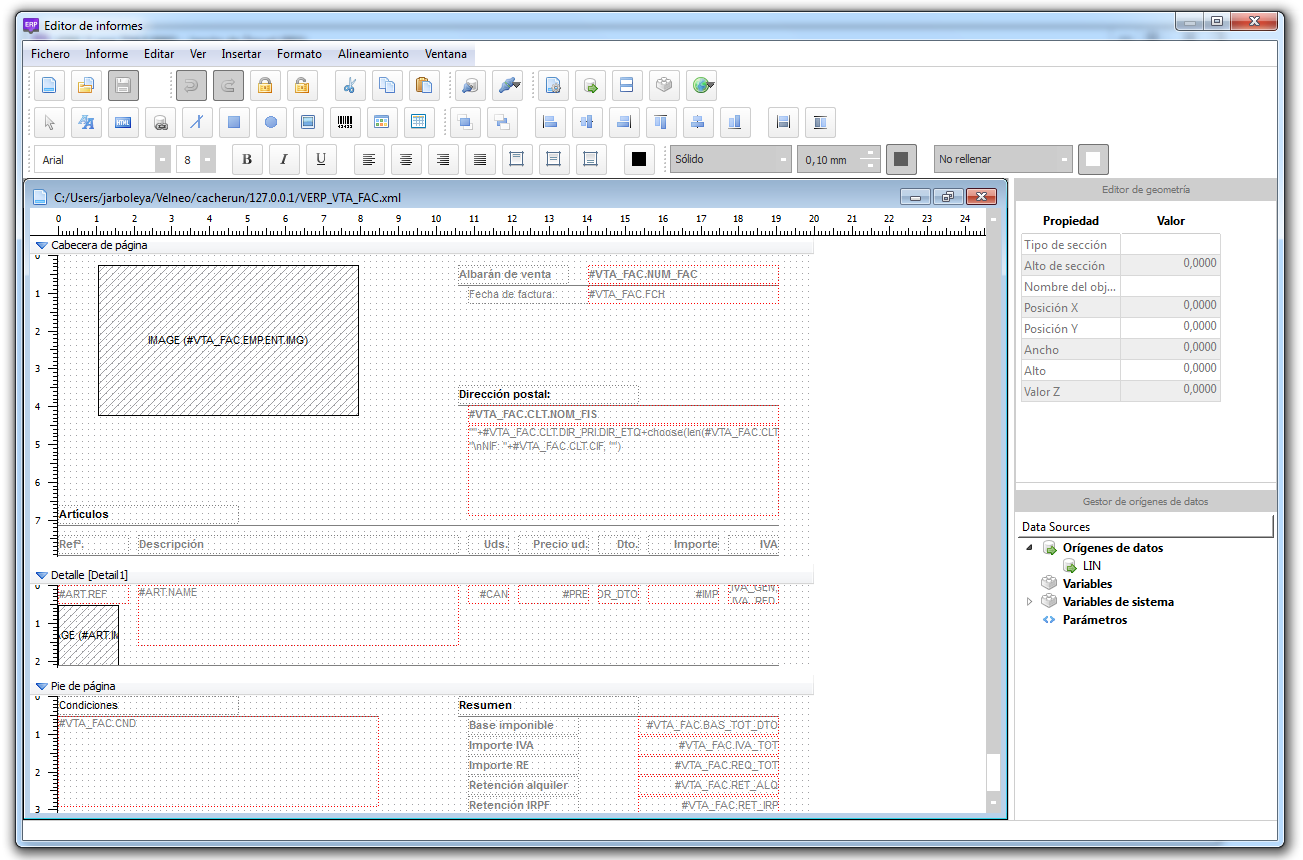The width and height of the screenshot is (1303, 860).
Task: Set text alignment to center
Action: click(406, 159)
